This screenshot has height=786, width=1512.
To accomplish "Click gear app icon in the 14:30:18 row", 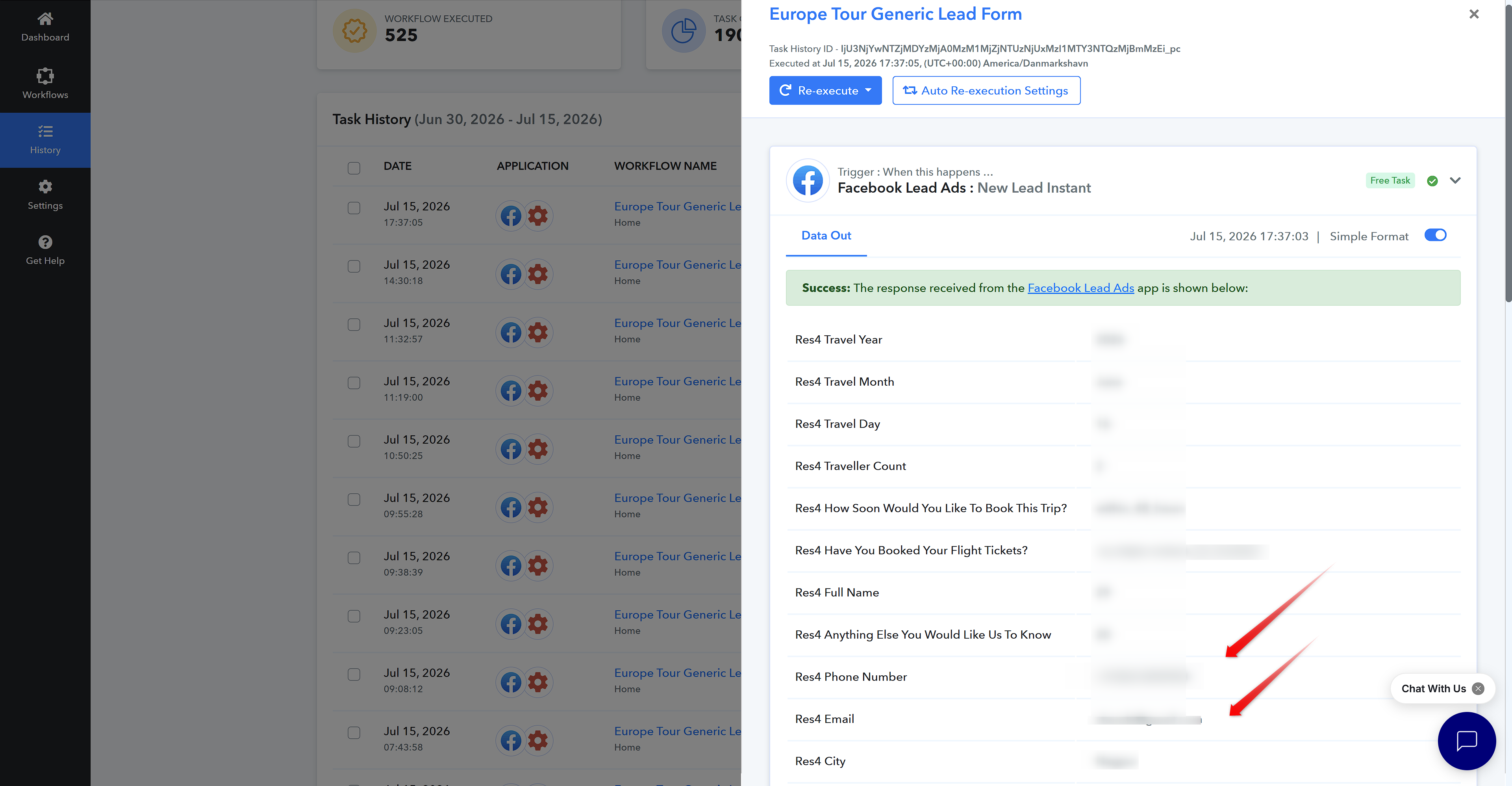I will tap(537, 274).
